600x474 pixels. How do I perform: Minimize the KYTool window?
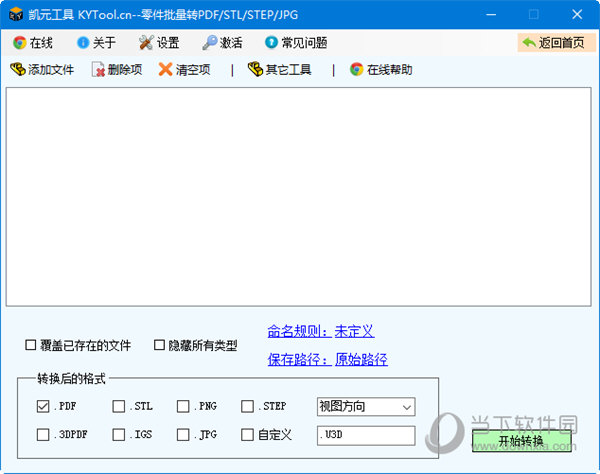pyautogui.click(x=491, y=15)
